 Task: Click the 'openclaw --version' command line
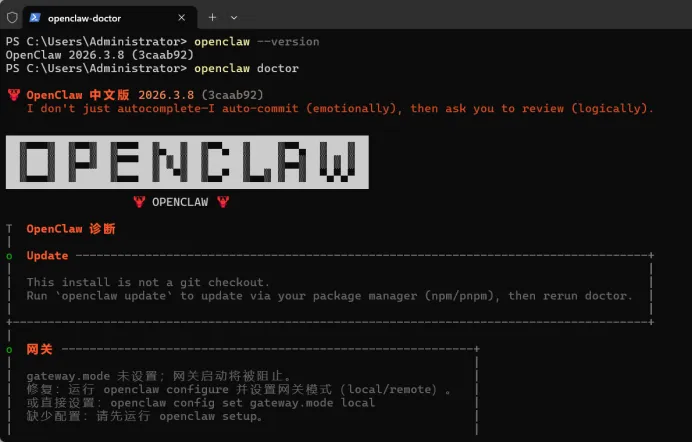[257, 42]
